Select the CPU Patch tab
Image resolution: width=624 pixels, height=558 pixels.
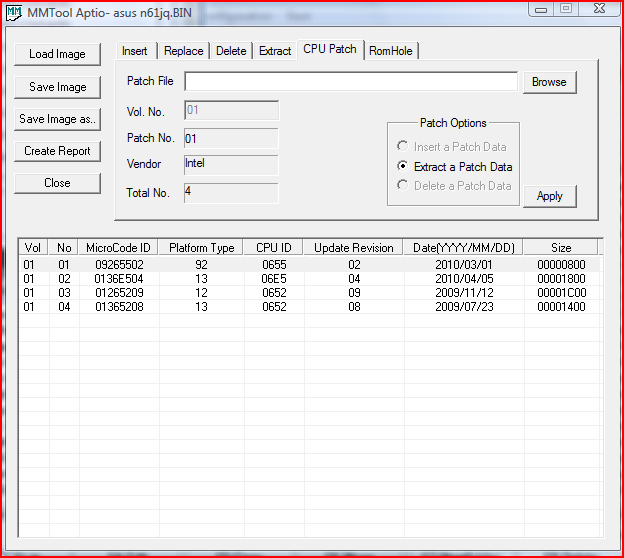click(x=330, y=49)
